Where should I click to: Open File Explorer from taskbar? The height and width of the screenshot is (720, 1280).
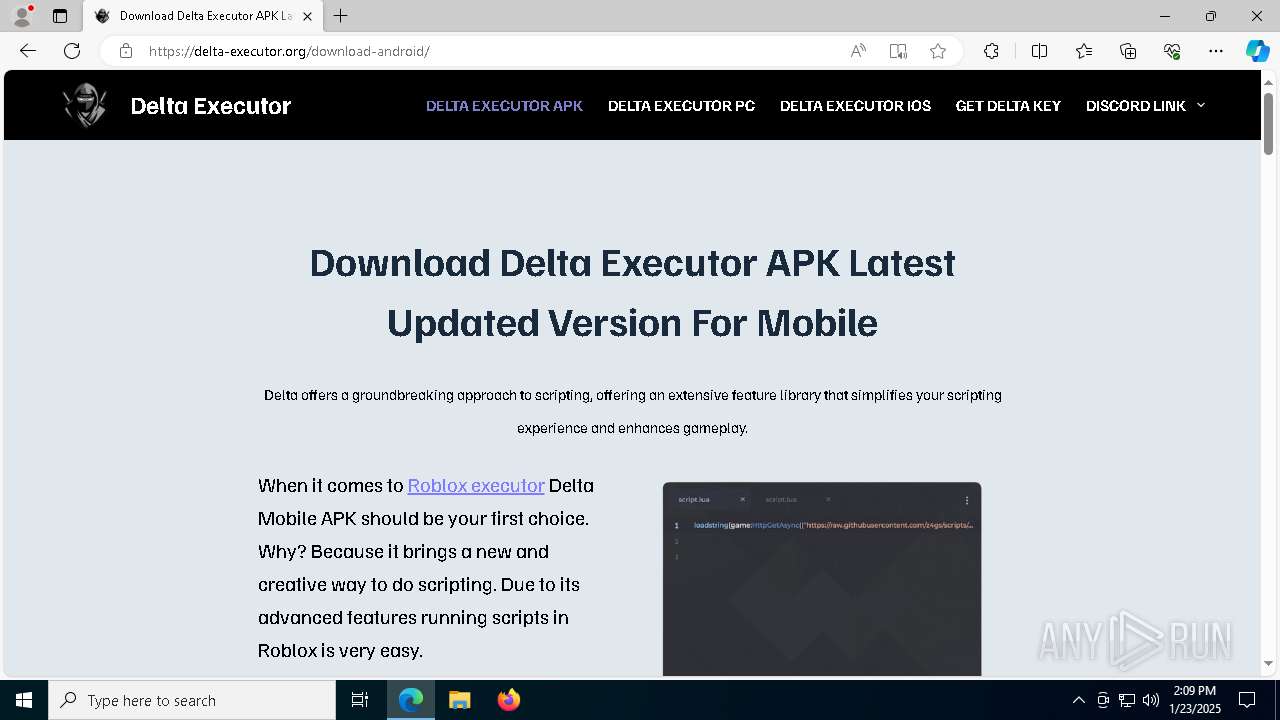click(459, 700)
